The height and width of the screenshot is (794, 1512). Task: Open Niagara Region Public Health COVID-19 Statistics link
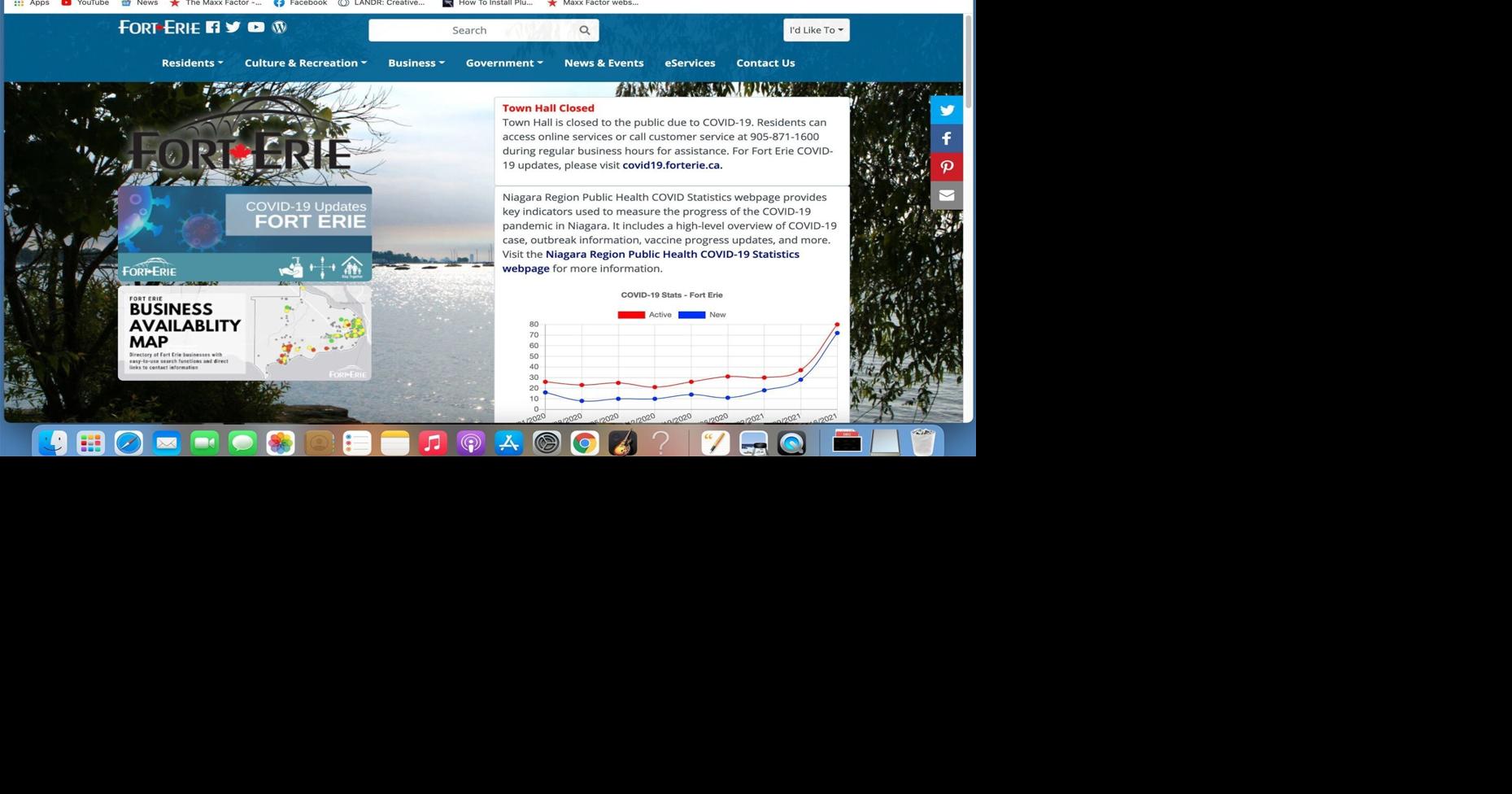(x=672, y=255)
